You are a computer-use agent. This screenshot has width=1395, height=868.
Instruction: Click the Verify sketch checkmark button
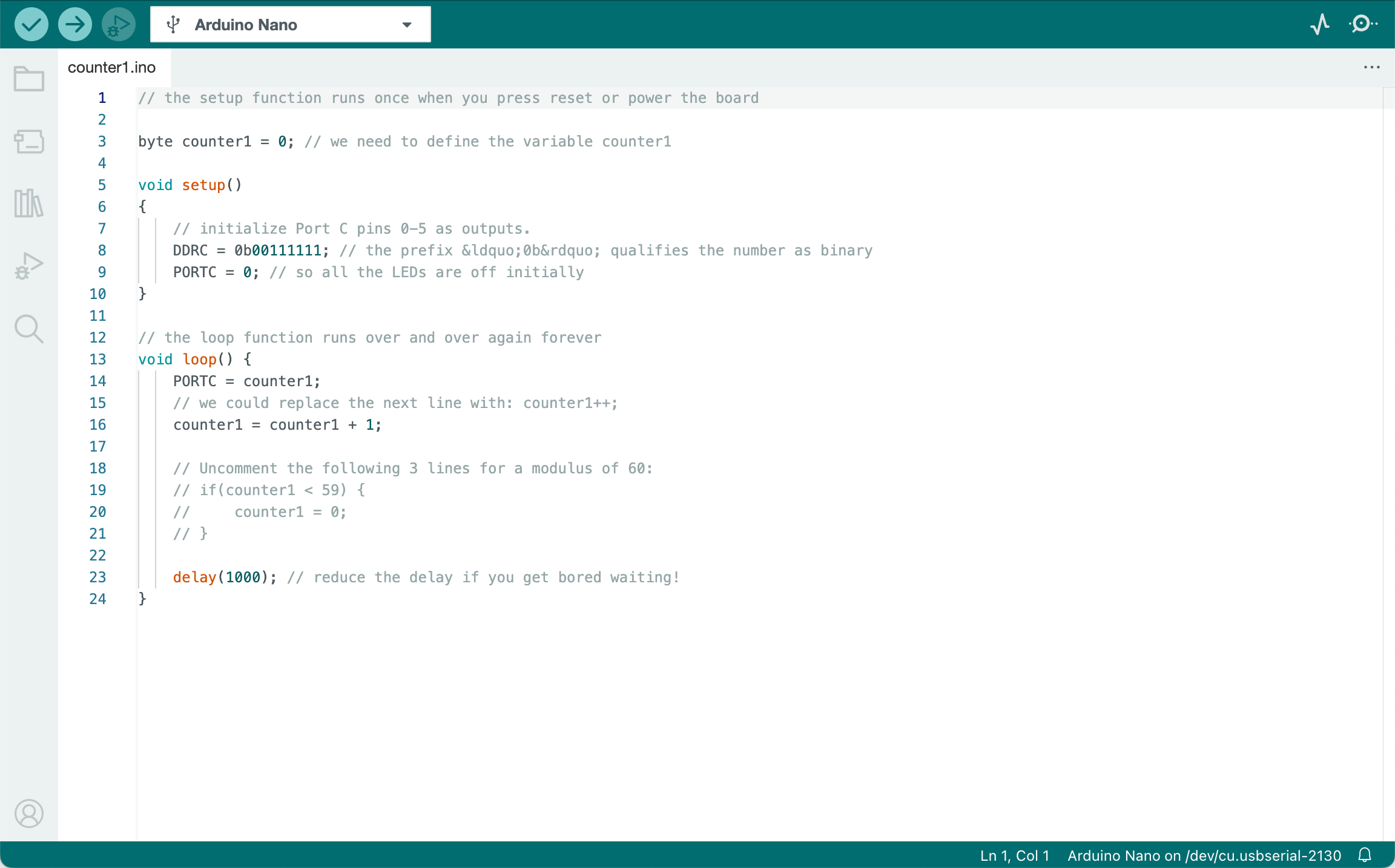pos(31,25)
